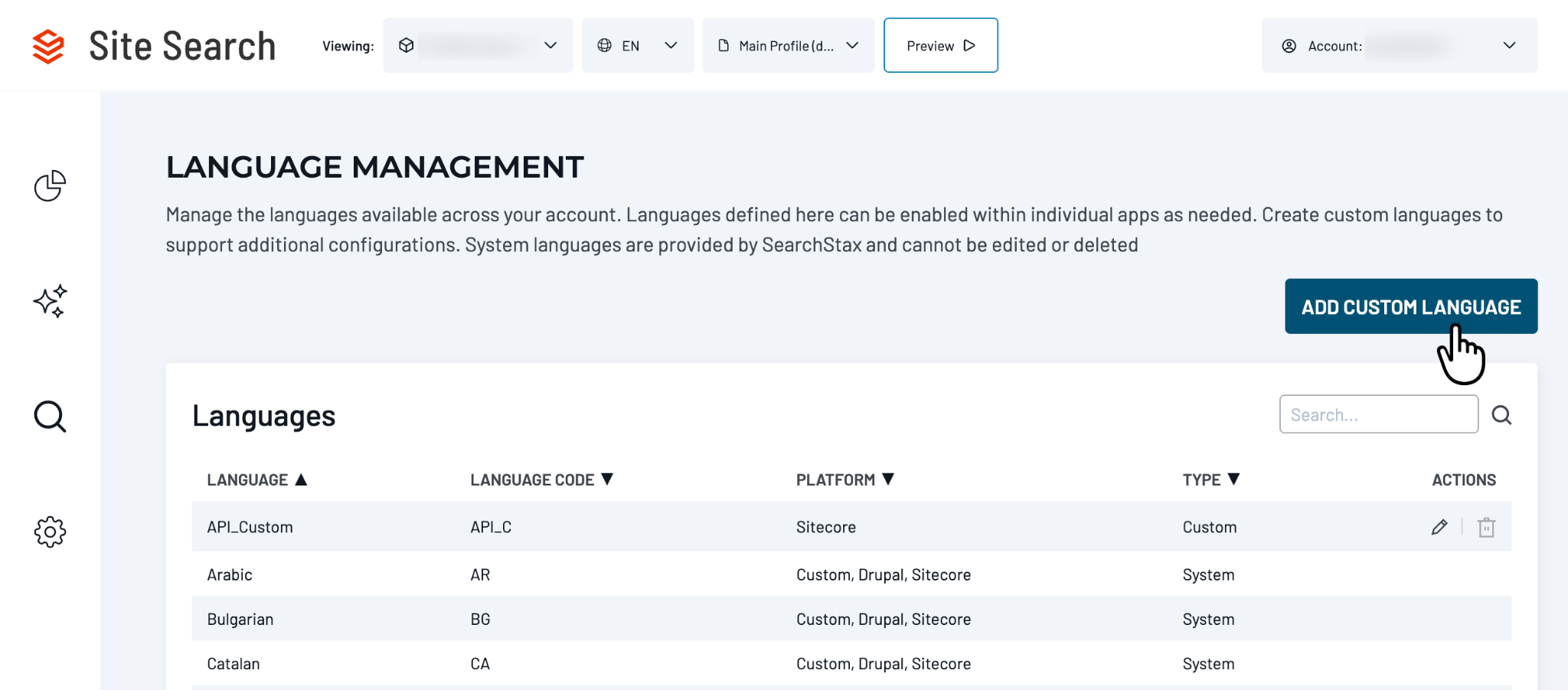Sort table by Platform column header
The width and height of the screenshot is (1568, 690).
click(845, 480)
